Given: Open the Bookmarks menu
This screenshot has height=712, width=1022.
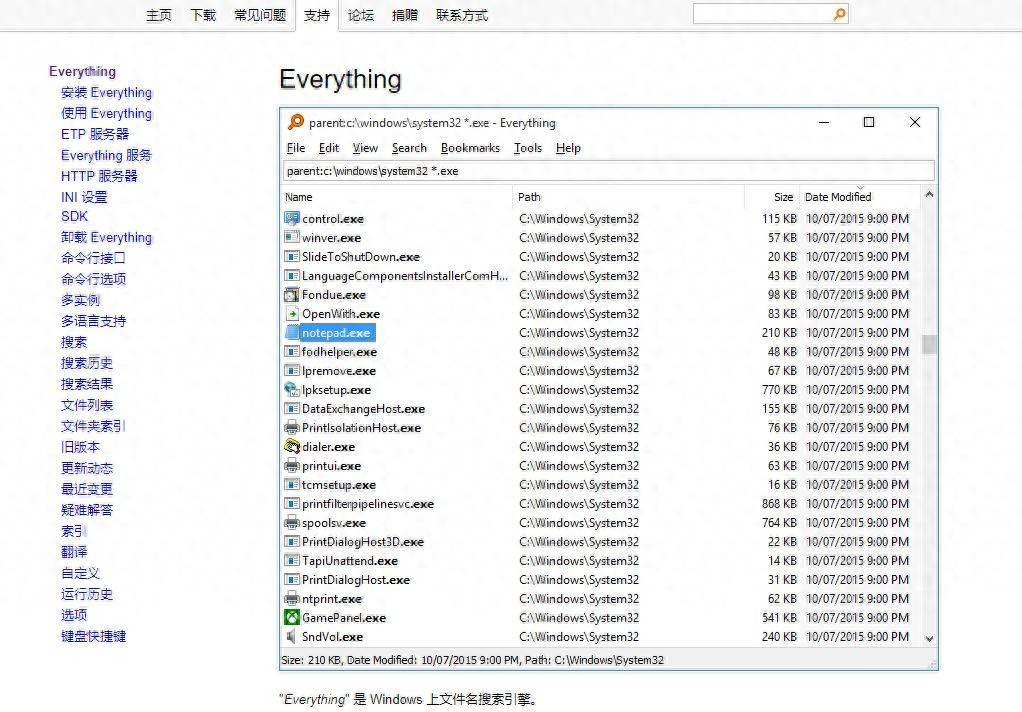Looking at the screenshot, I should click(470, 148).
